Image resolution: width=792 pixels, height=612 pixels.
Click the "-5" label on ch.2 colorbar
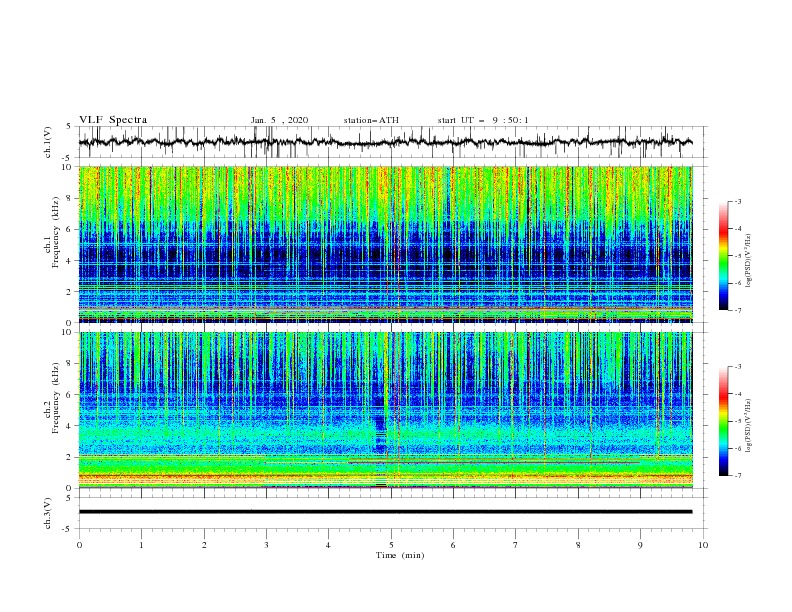(738, 421)
